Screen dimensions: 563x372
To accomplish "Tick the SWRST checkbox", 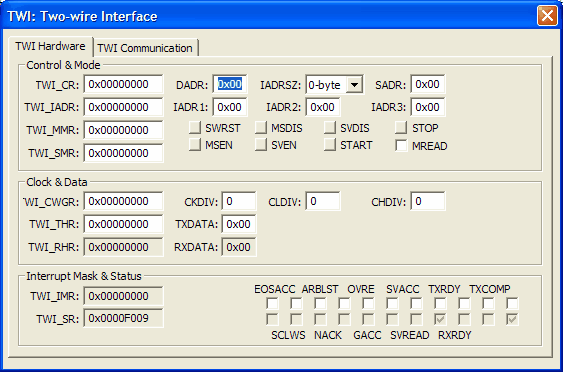I will click(x=195, y=127).
